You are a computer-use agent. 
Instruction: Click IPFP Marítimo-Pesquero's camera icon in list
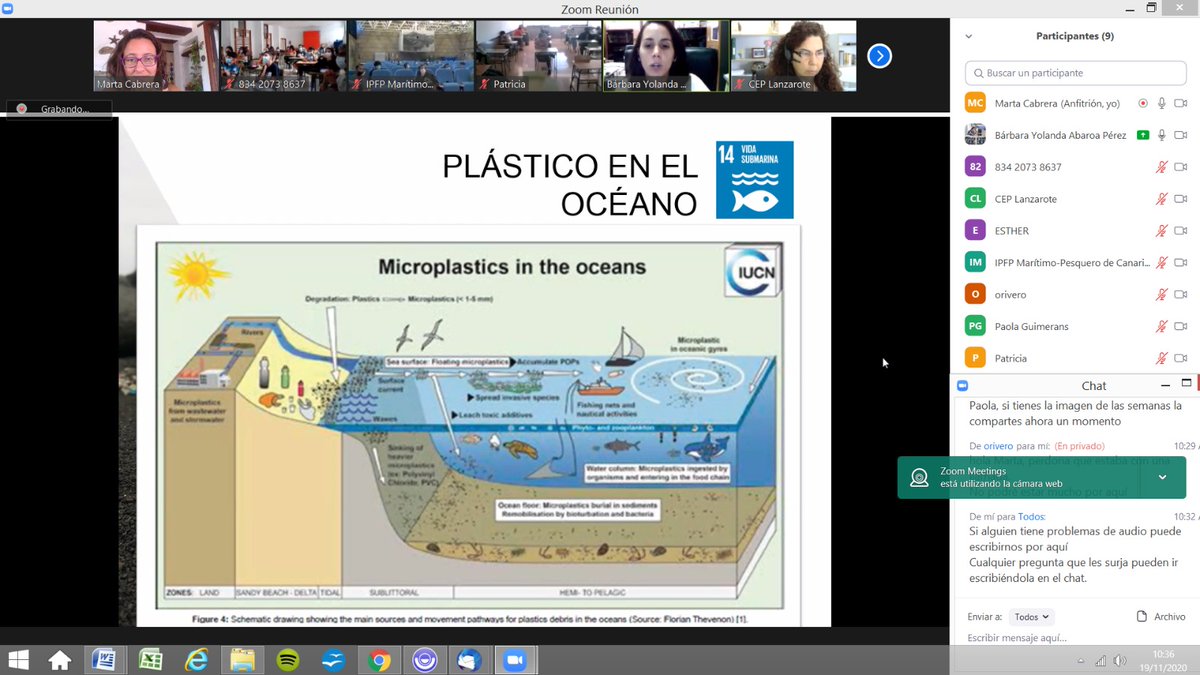pos(1180,263)
